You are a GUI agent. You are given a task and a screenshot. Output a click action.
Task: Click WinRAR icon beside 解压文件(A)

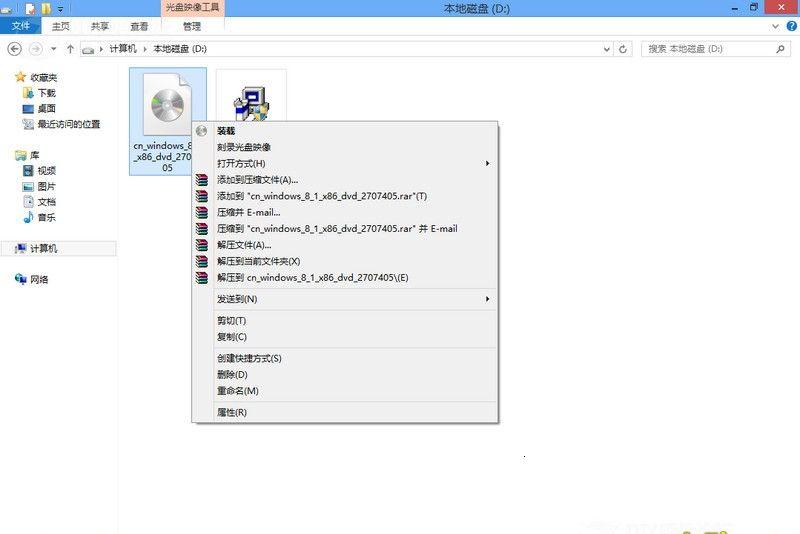pyautogui.click(x=202, y=245)
